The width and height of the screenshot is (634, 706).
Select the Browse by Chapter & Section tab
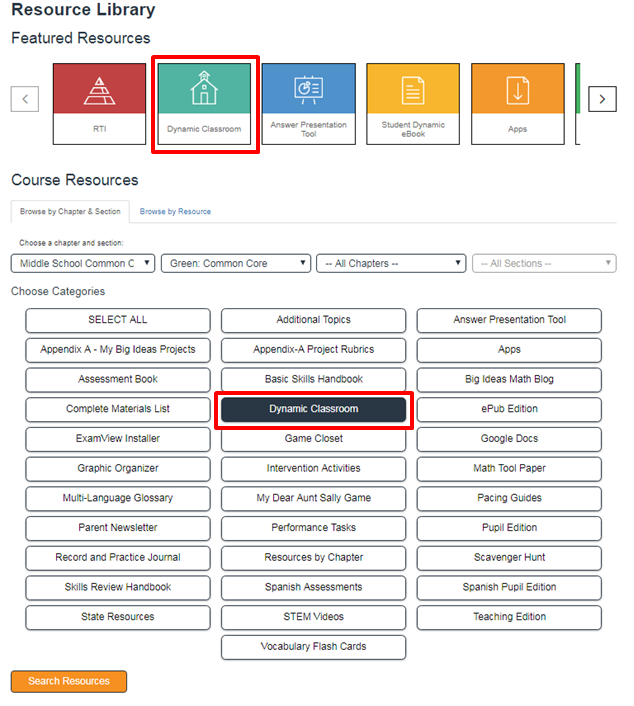[x=70, y=211]
